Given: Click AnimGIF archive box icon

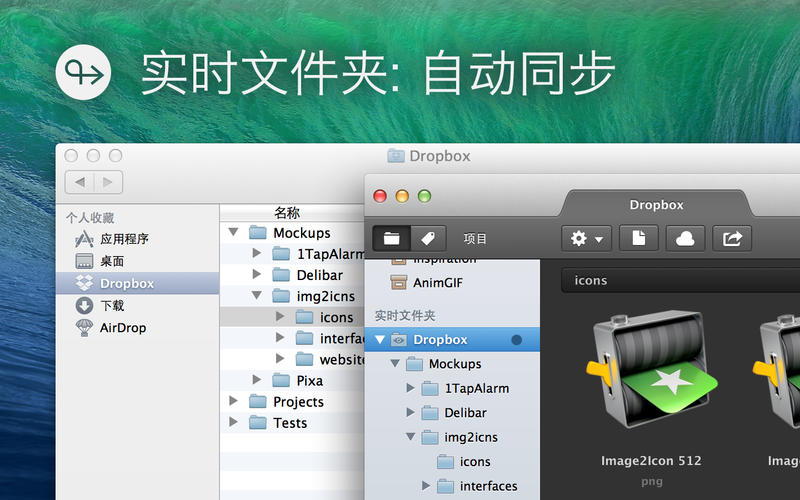Looking at the screenshot, I should click(x=398, y=282).
